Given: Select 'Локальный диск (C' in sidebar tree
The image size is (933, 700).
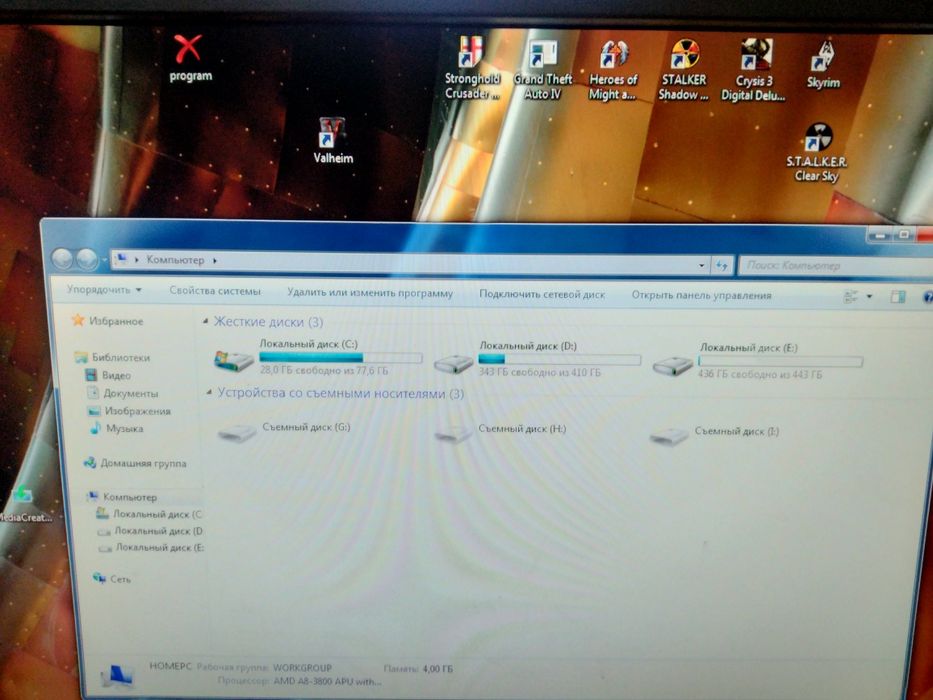Looking at the screenshot, I should (x=157, y=514).
